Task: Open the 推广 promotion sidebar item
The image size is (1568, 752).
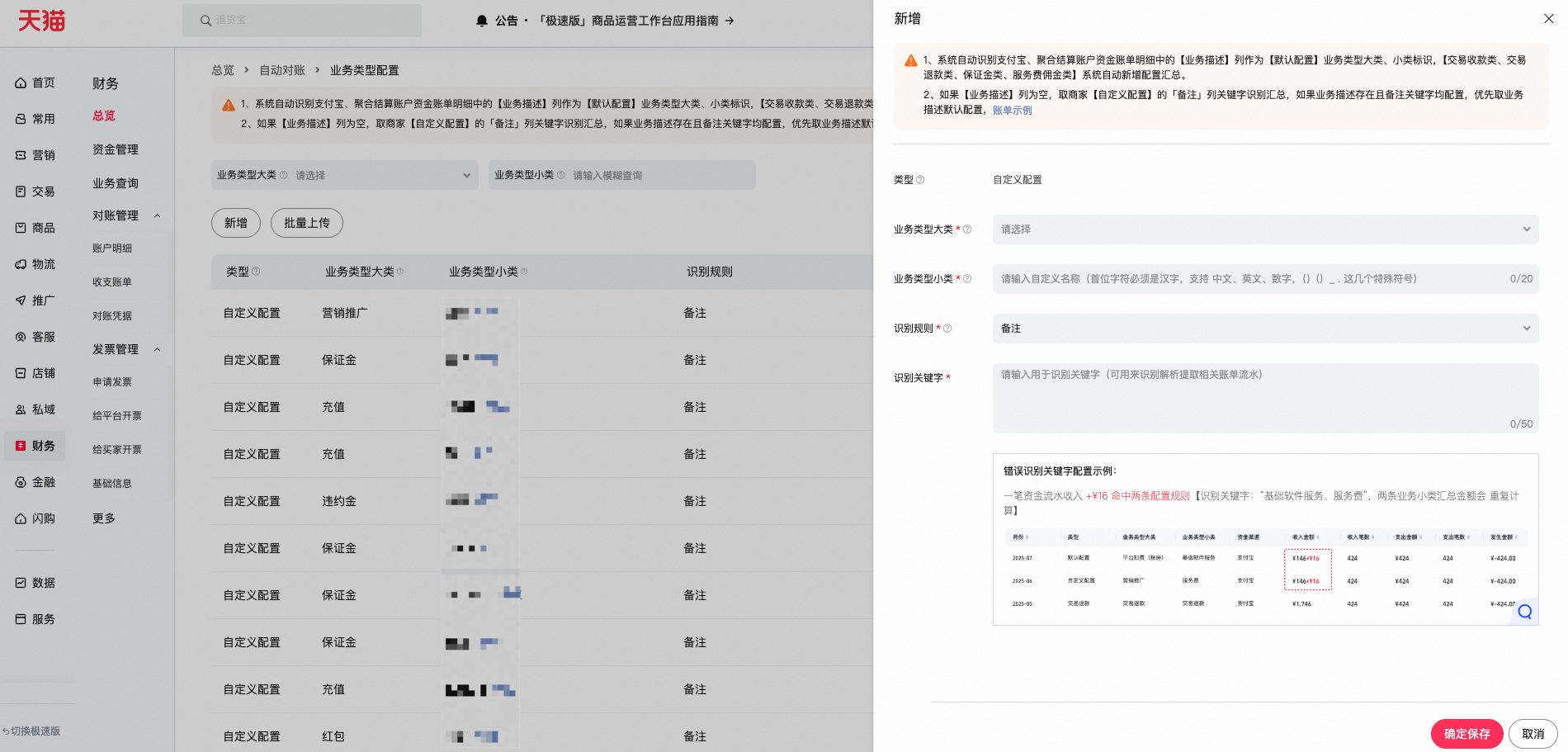Action: tap(35, 300)
